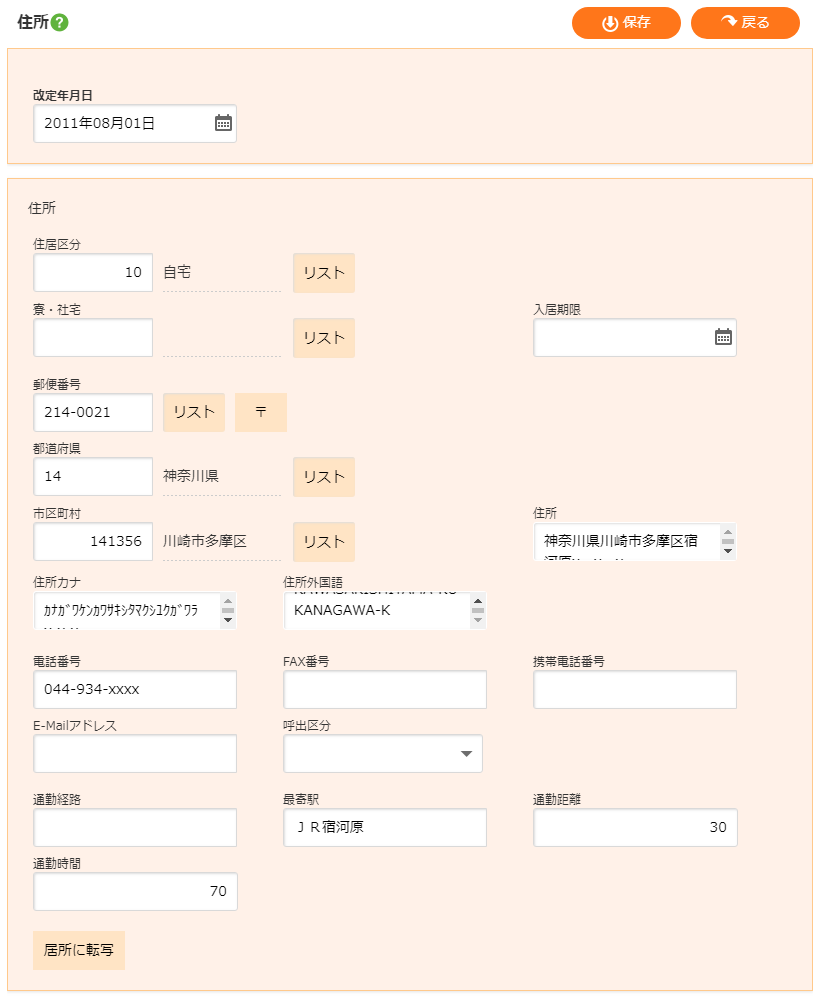Open calendar picker for 入居期限
The width and height of the screenshot is (824, 1001).
(x=723, y=337)
